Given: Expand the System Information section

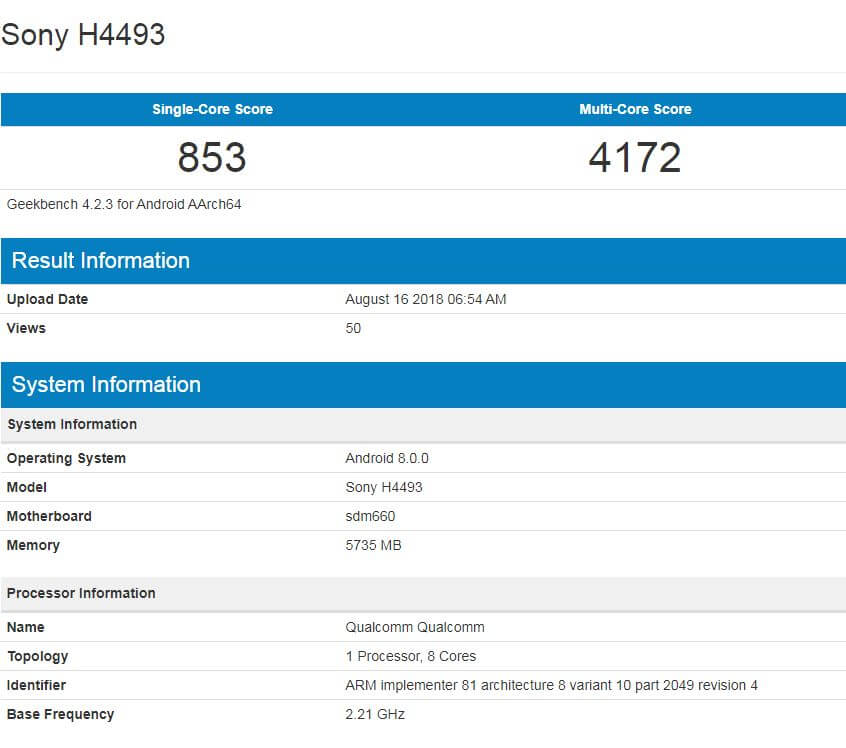Looking at the screenshot, I should point(104,385).
